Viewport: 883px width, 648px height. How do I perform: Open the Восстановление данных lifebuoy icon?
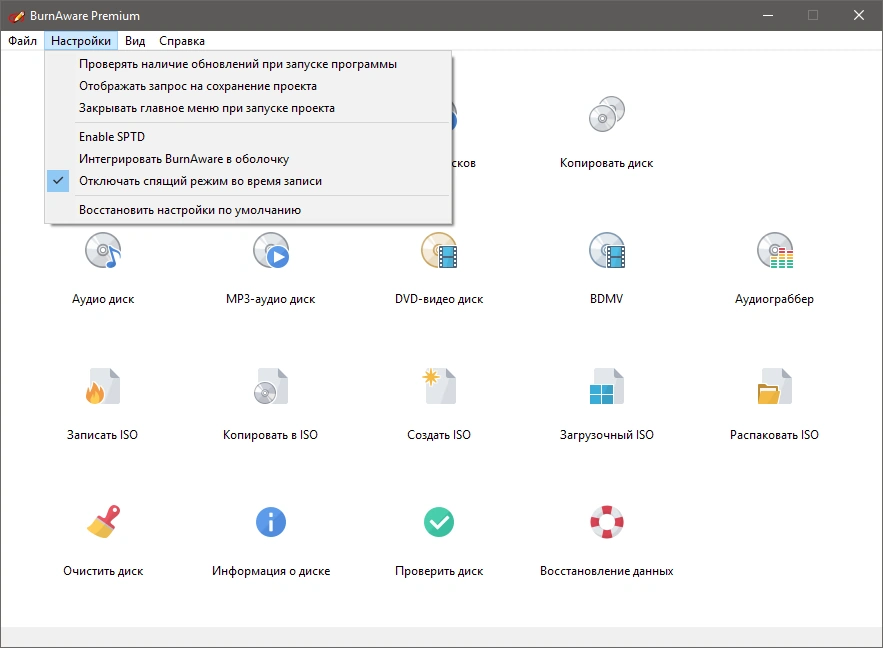606,522
